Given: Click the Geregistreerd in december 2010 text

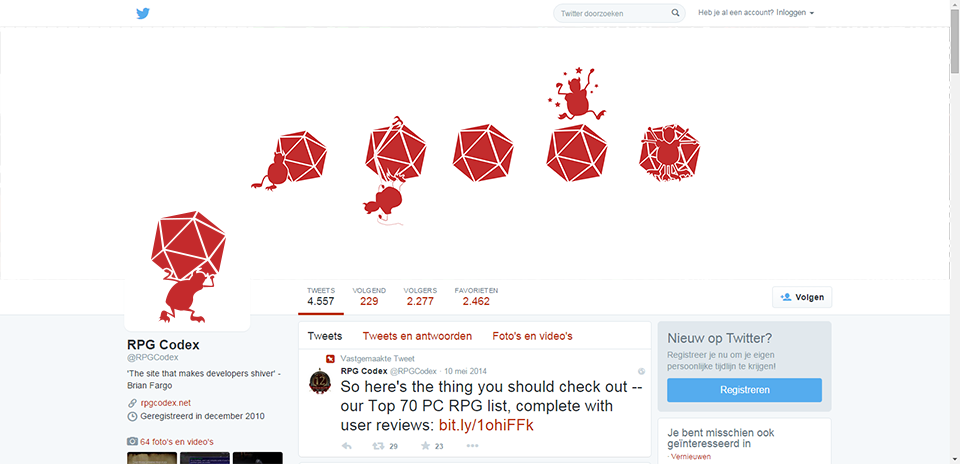Looking at the screenshot, I should 203,416.
